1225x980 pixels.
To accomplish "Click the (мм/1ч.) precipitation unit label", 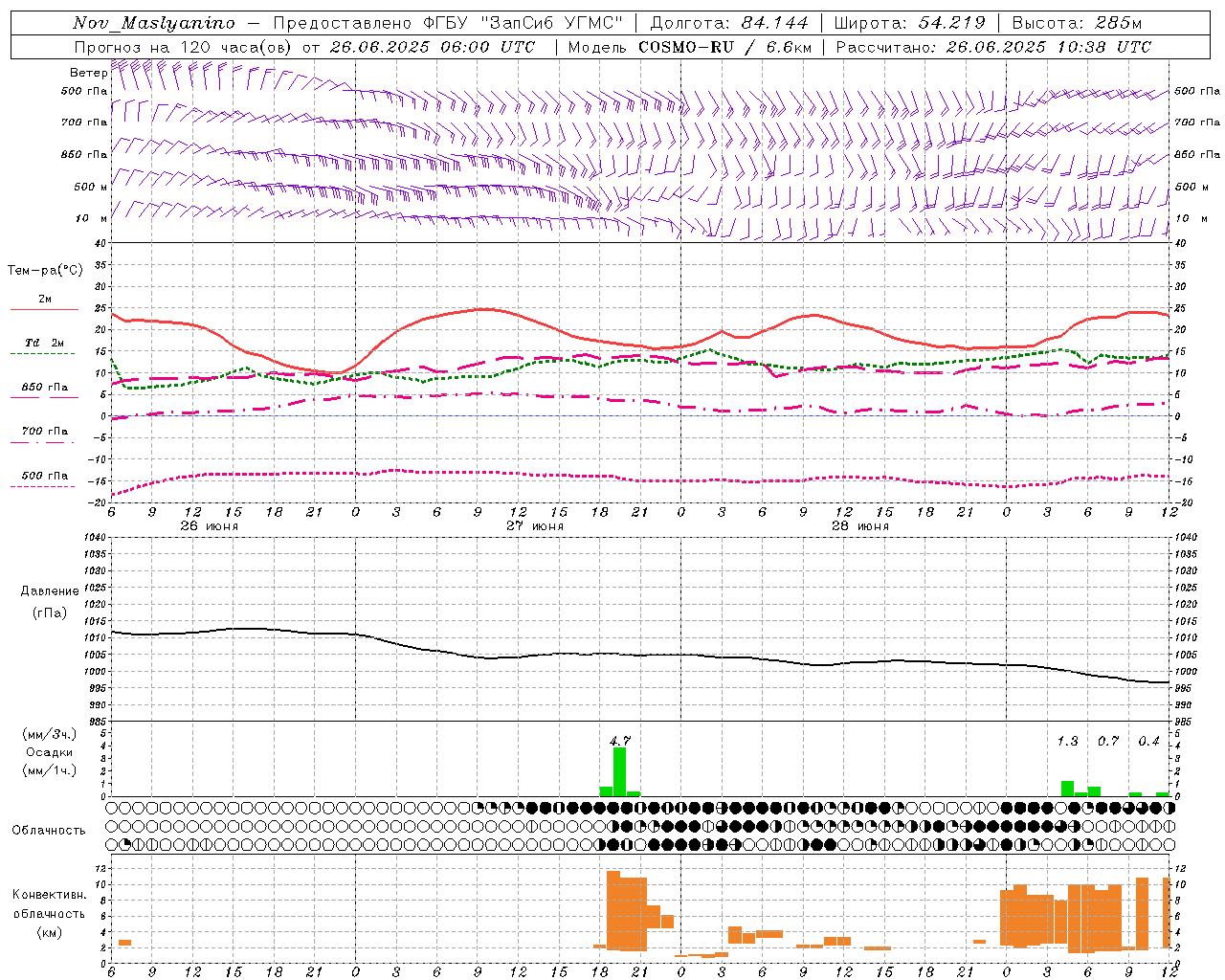I will point(49,770).
